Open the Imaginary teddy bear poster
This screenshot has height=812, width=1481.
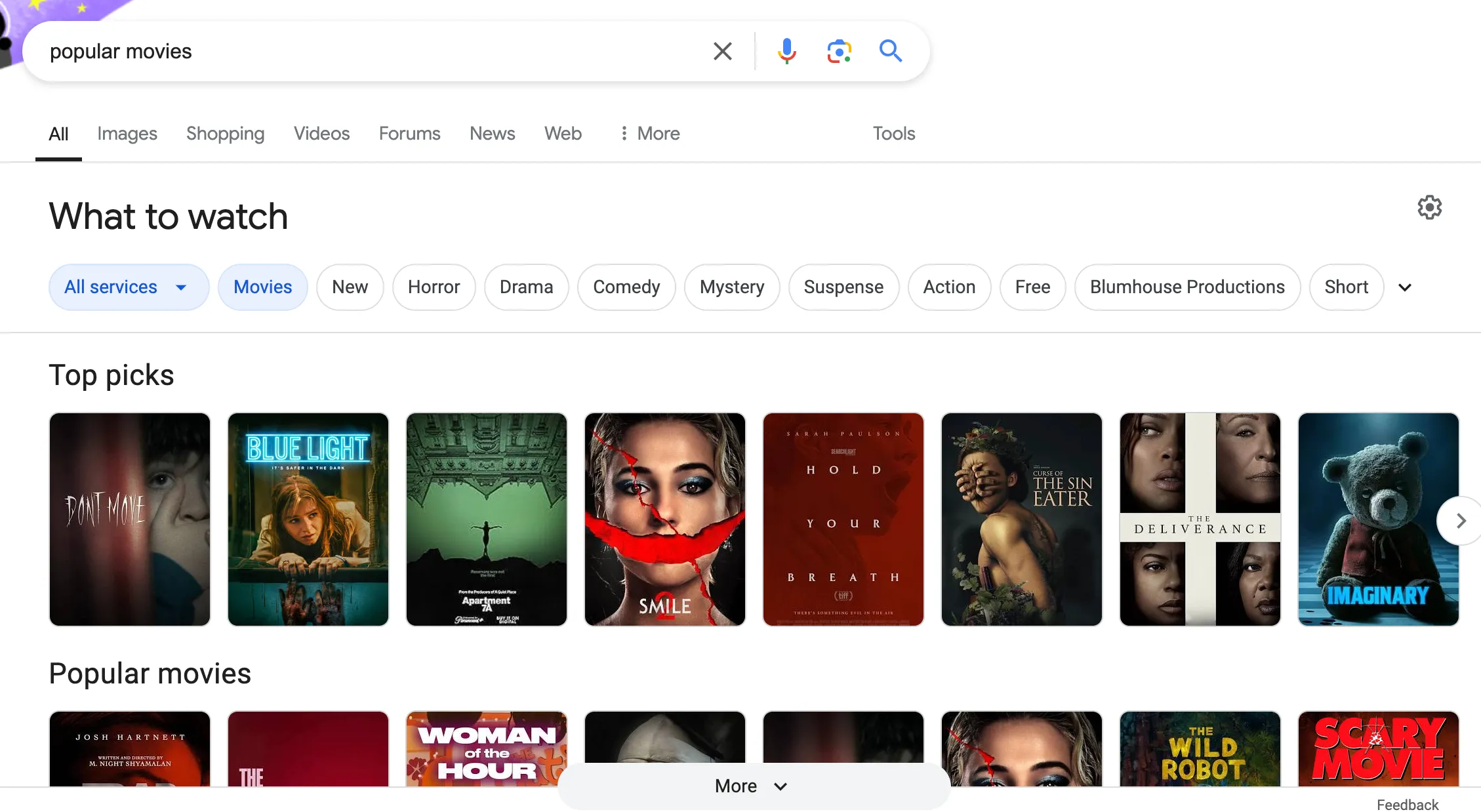click(1379, 519)
